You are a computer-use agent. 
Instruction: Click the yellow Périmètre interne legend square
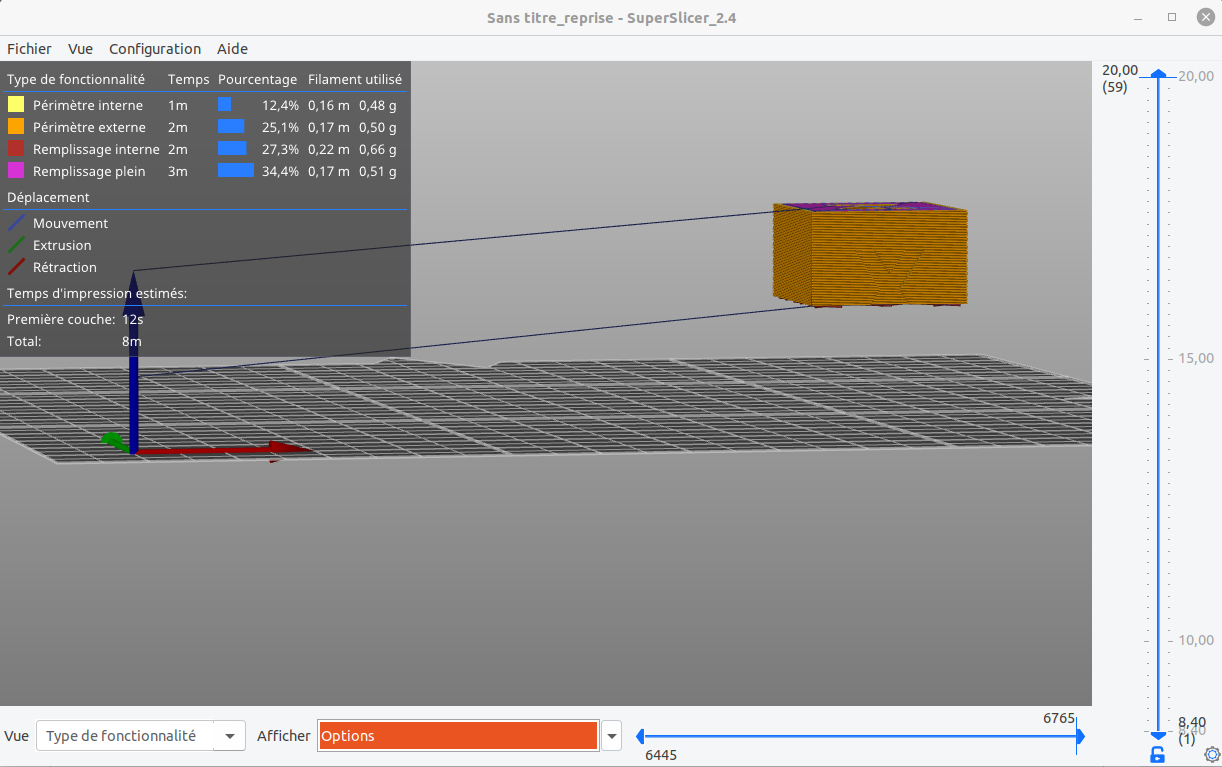[x=16, y=105]
